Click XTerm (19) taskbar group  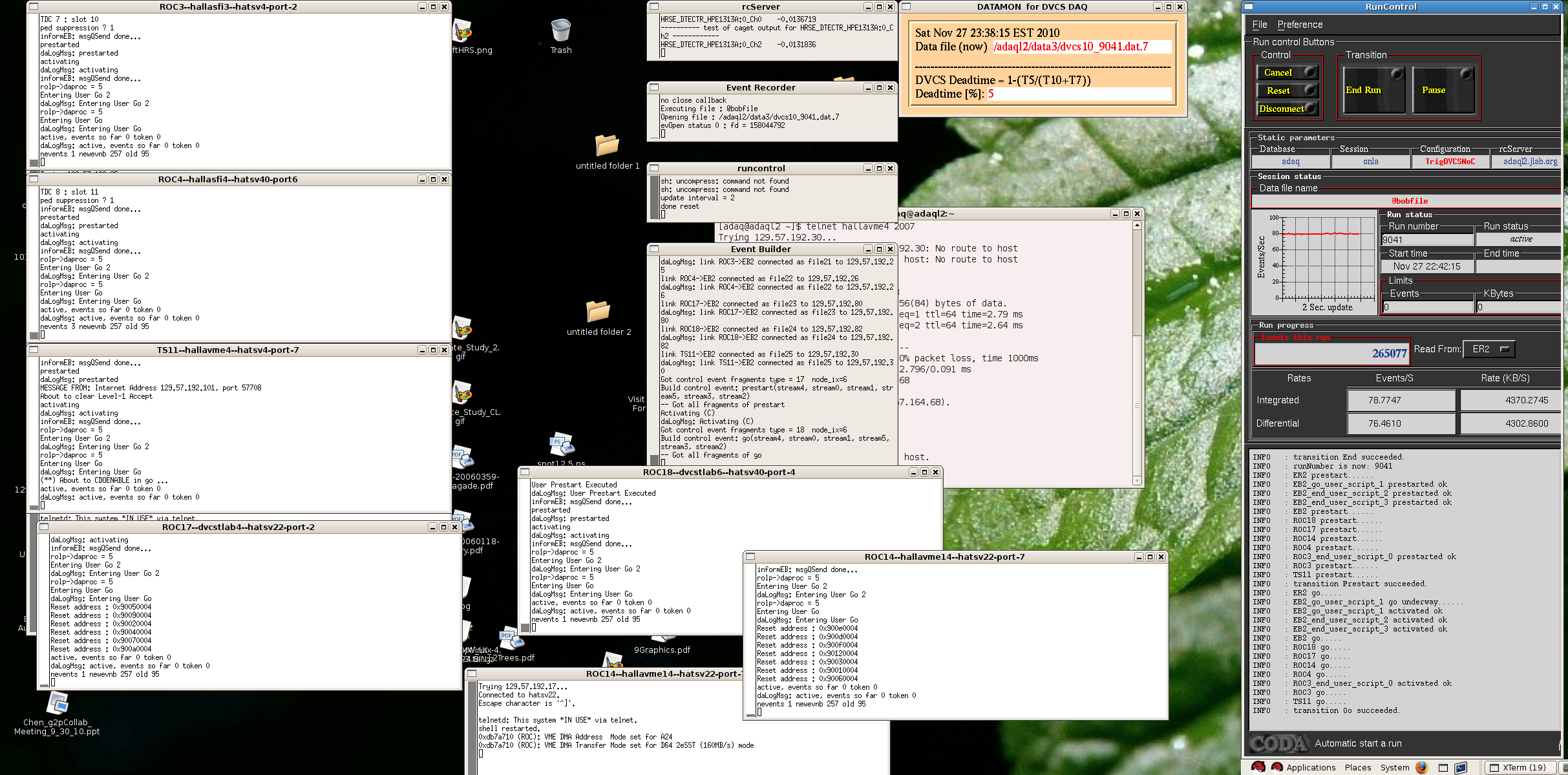coord(1522,768)
